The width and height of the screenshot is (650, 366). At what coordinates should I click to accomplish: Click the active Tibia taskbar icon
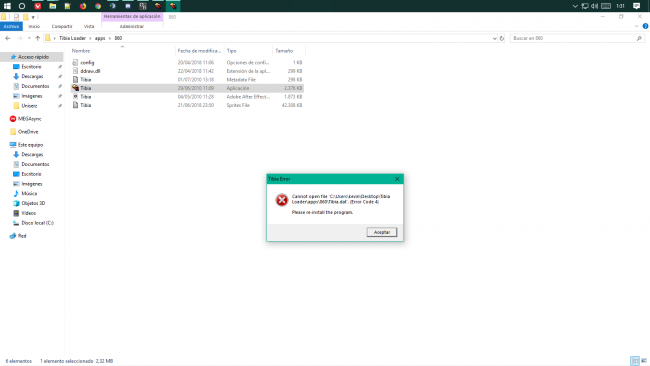point(173,6)
